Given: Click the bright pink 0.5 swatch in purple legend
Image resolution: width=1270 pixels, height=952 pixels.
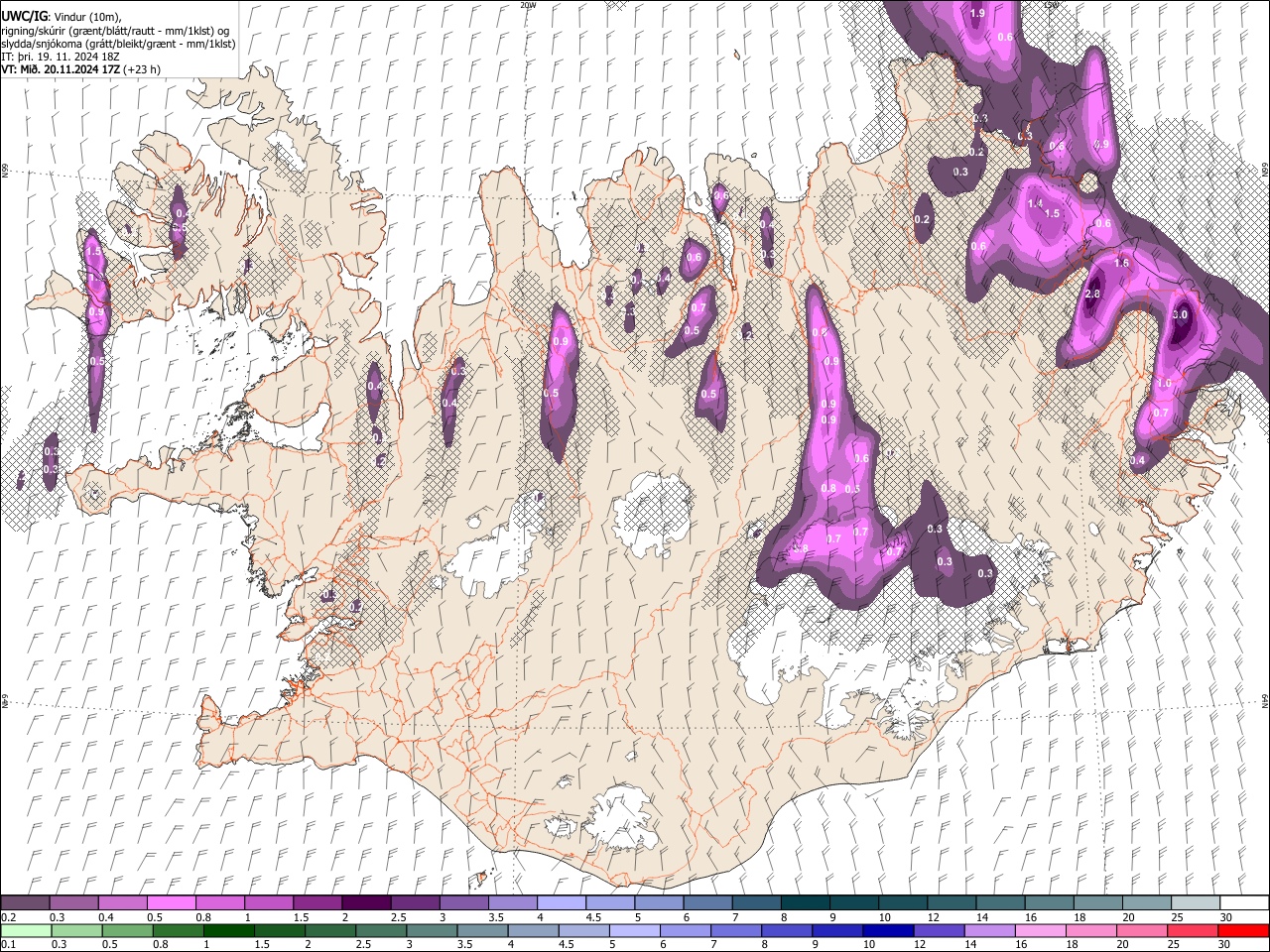Looking at the screenshot, I should [x=171, y=903].
